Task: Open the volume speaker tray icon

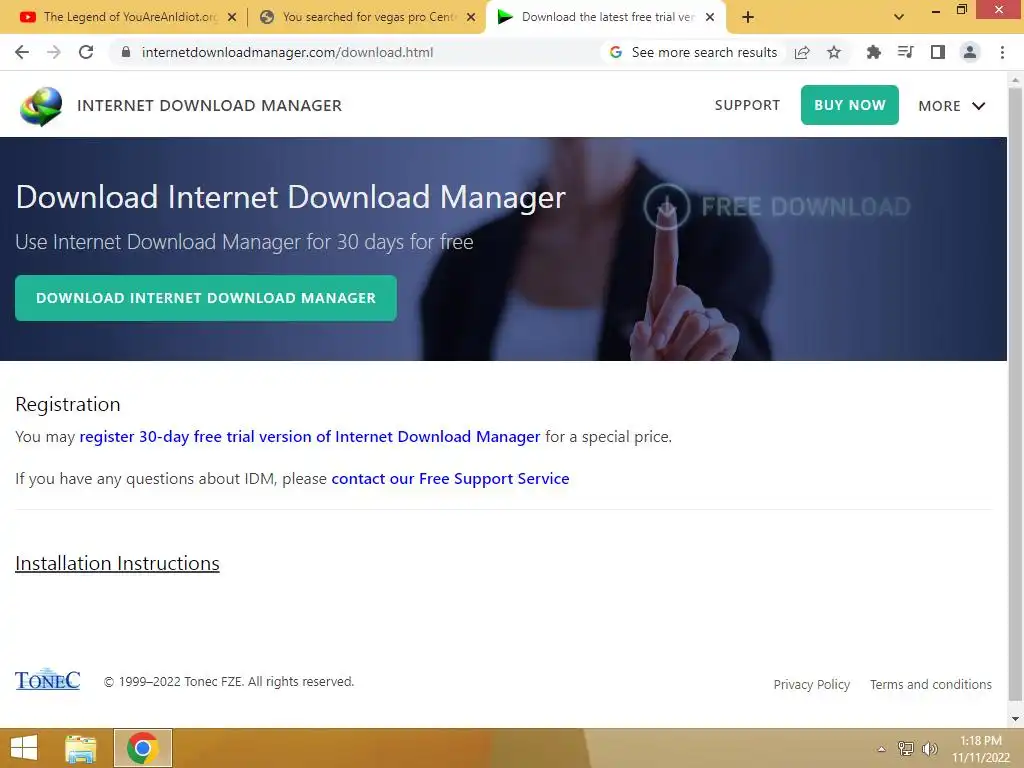Action: [929, 748]
